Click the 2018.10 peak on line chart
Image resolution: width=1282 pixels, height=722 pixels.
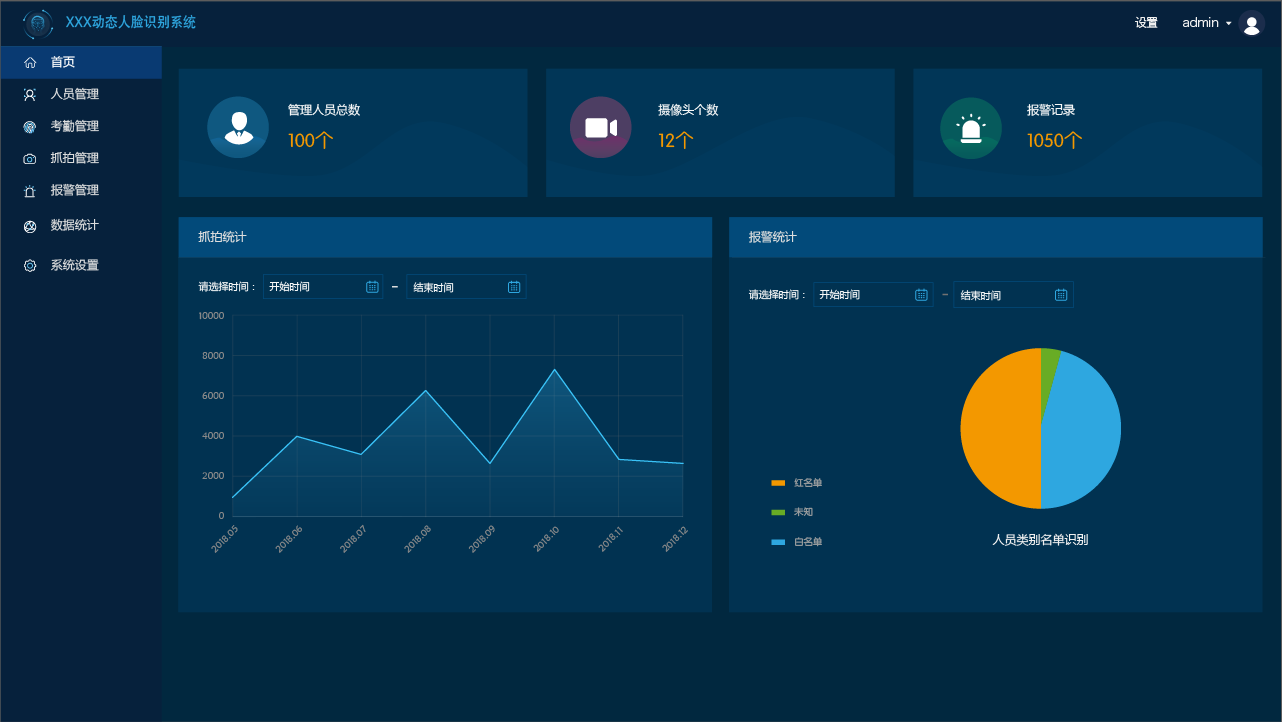click(x=554, y=370)
